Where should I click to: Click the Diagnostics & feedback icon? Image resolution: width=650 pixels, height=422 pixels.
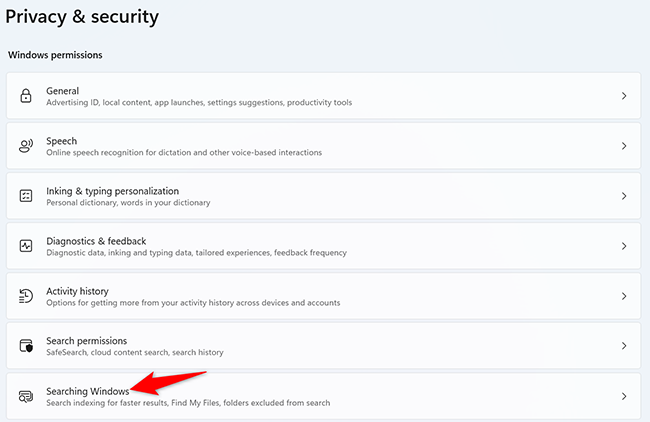tap(26, 246)
